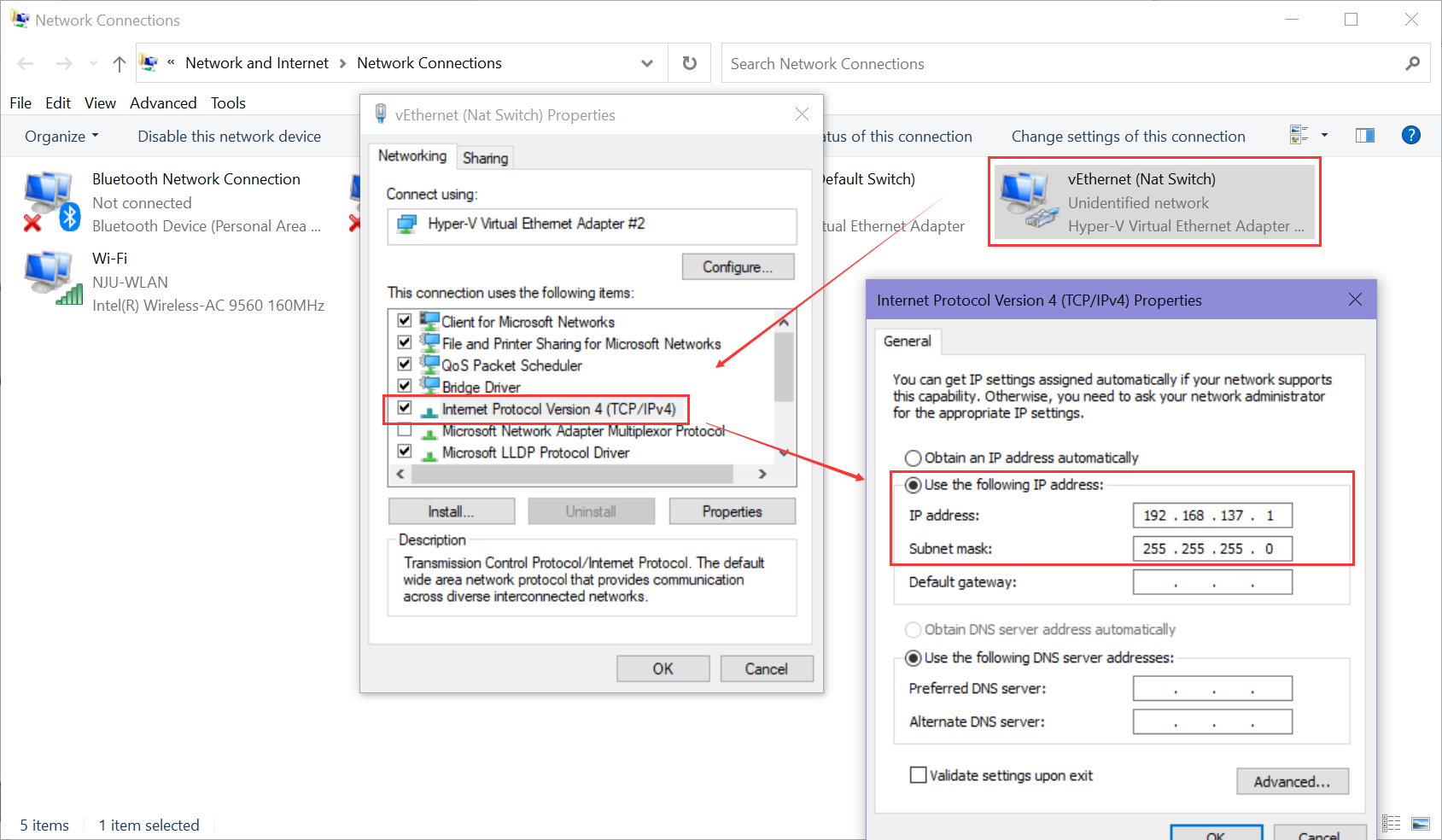Click the Advanced... button
Screen dimensions: 1442x840
pyautogui.click(x=1293, y=782)
